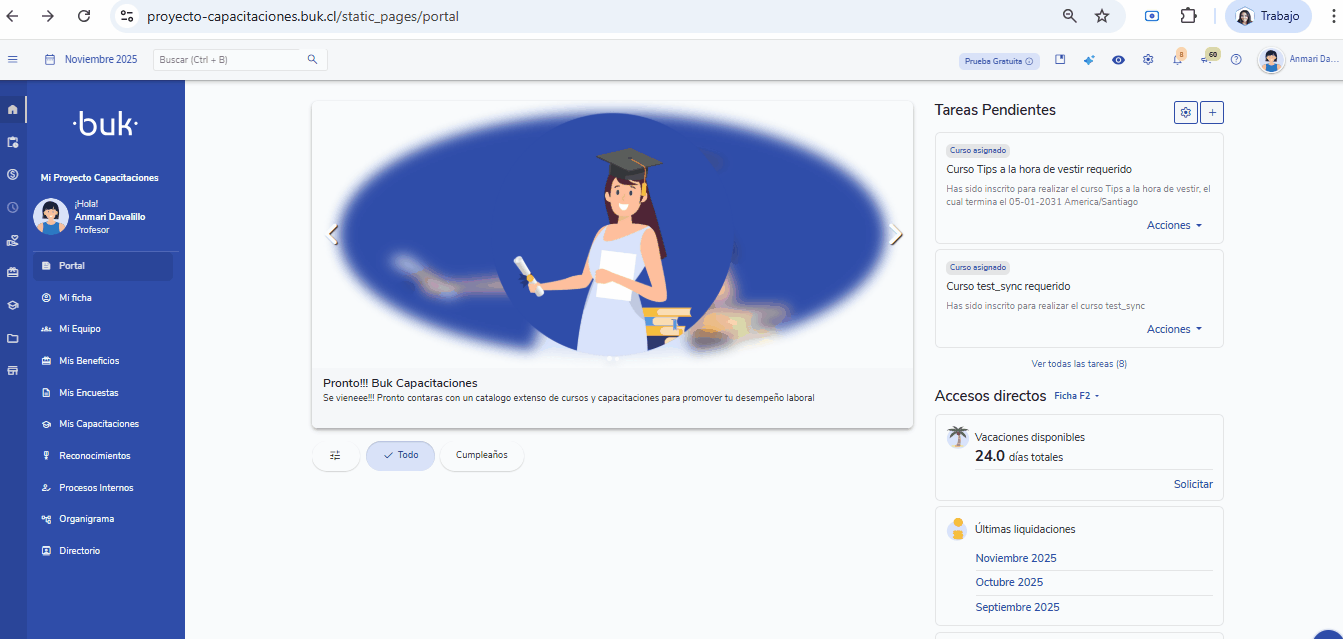The image size is (1343, 639).
Task: Expand Acciones dropdown for test_sync course
Action: [x=1174, y=329]
